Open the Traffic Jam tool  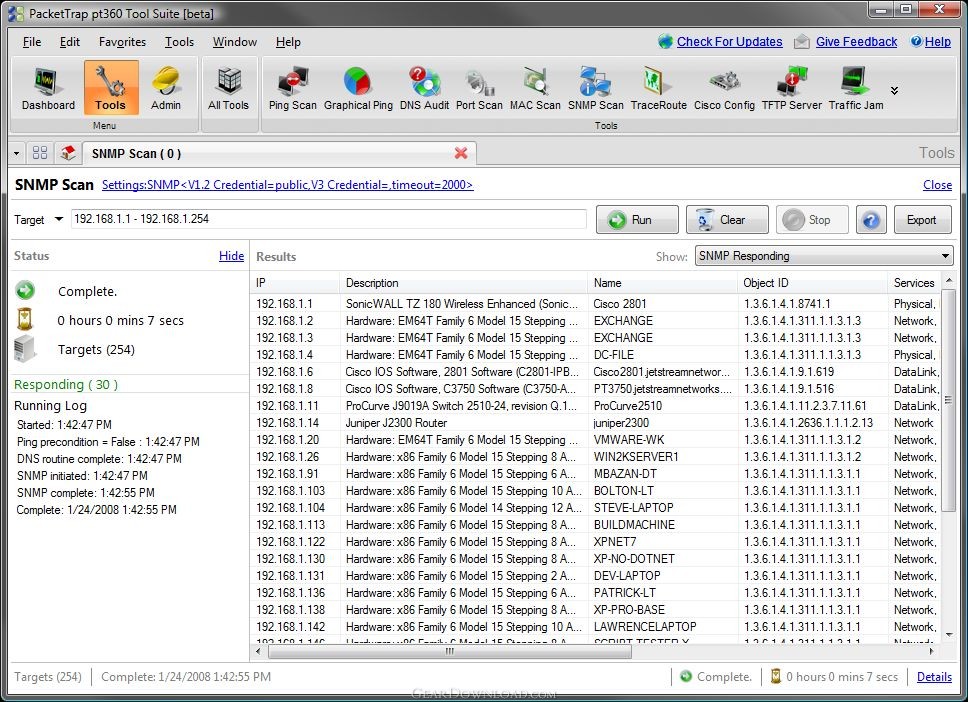pos(856,88)
